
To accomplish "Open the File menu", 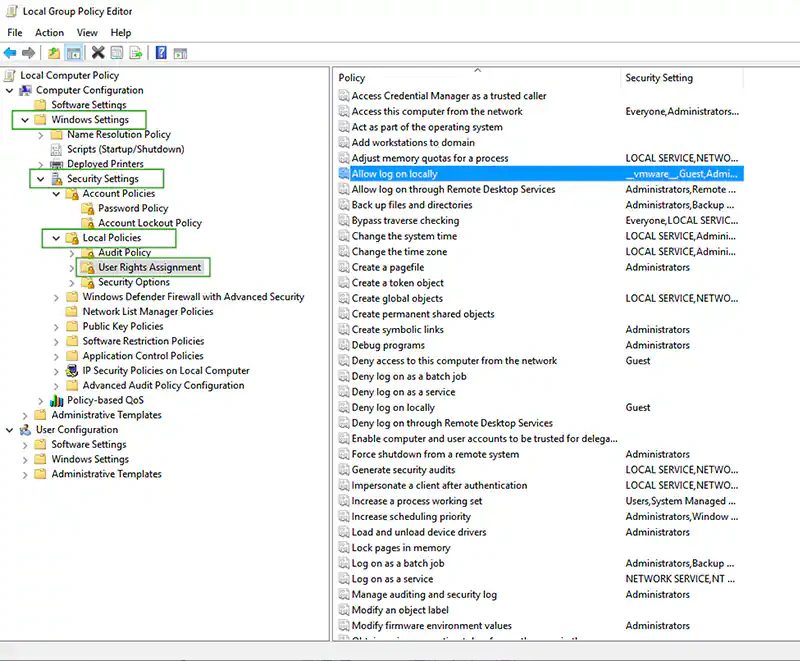I will click(15, 33).
